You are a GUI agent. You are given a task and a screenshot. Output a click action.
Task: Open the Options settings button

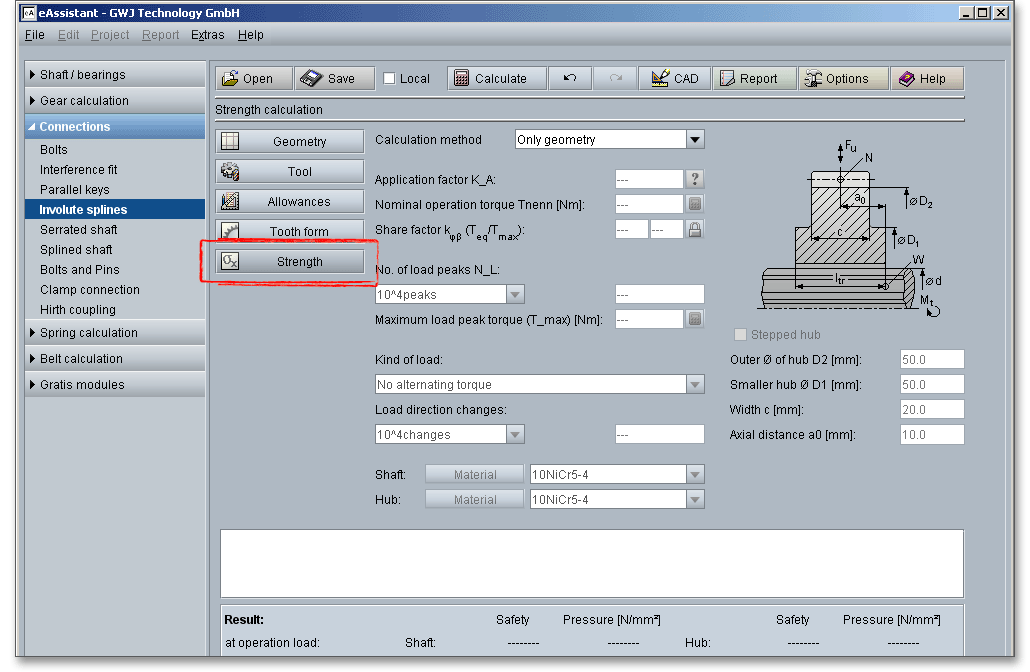[x=843, y=79]
